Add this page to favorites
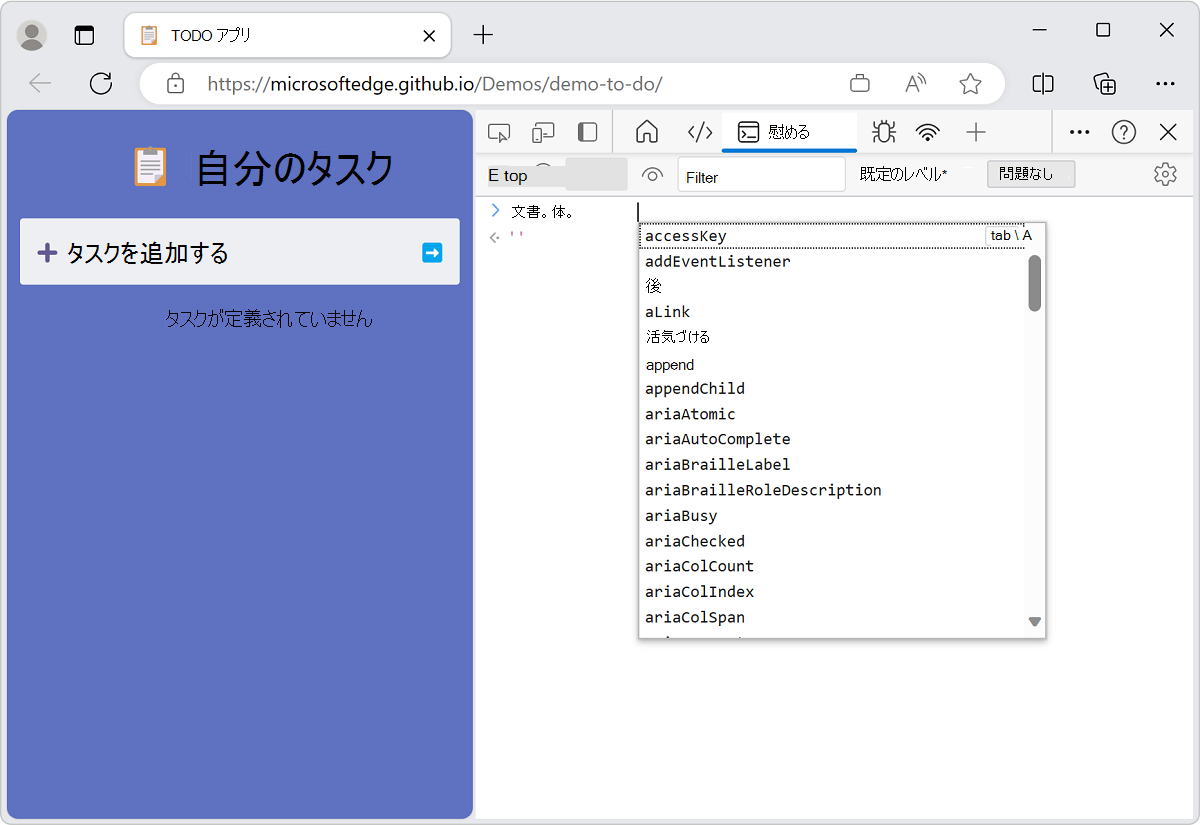The width and height of the screenshot is (1200, 825). tap(971, 84)
